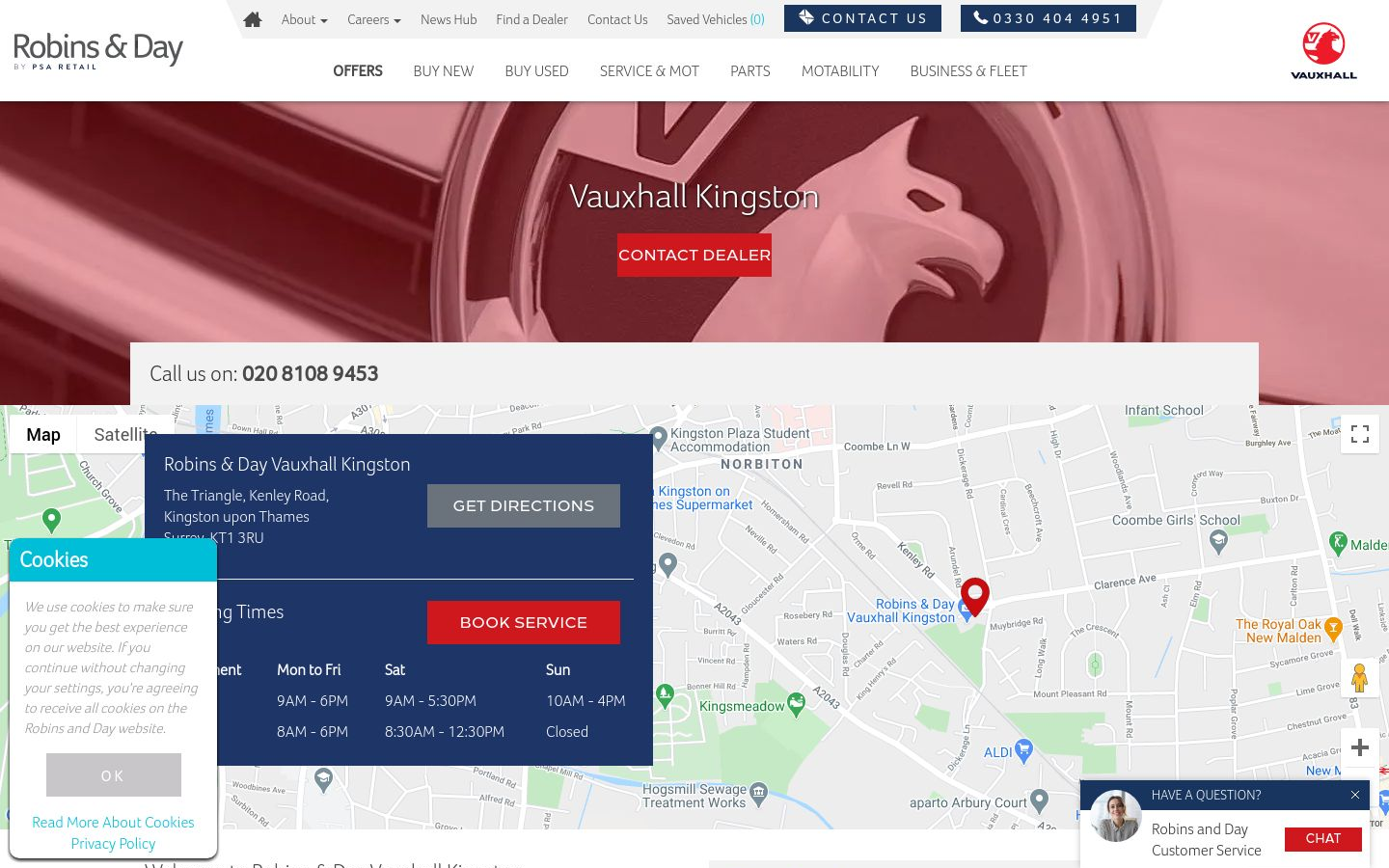The width and height of the screenshot is (1389, 868).
Task: Click the Vauxhall Kingston heading
Action: click(694, 197)
